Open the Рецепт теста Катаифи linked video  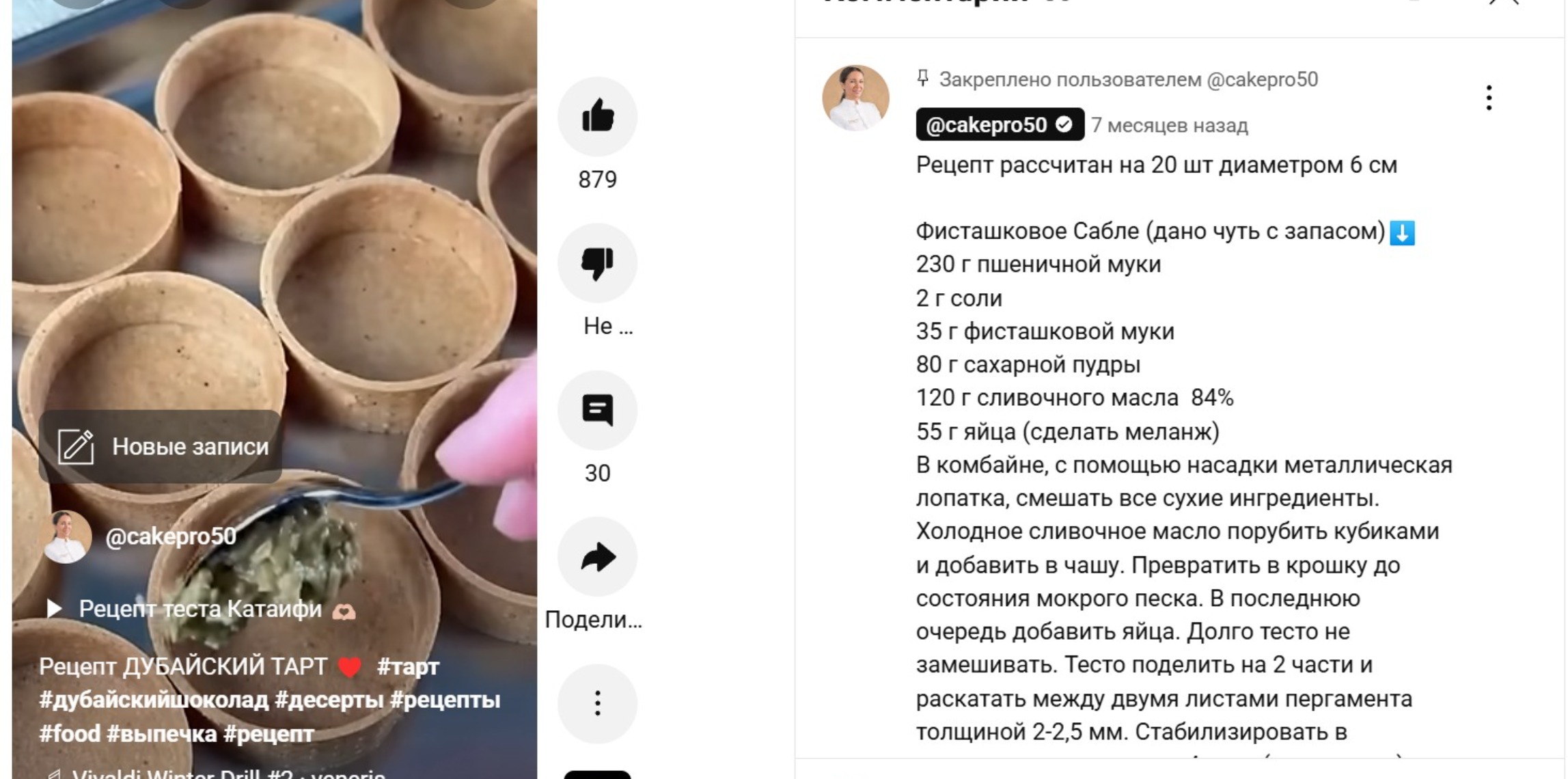pyautogui.click(x=201, y=608)
